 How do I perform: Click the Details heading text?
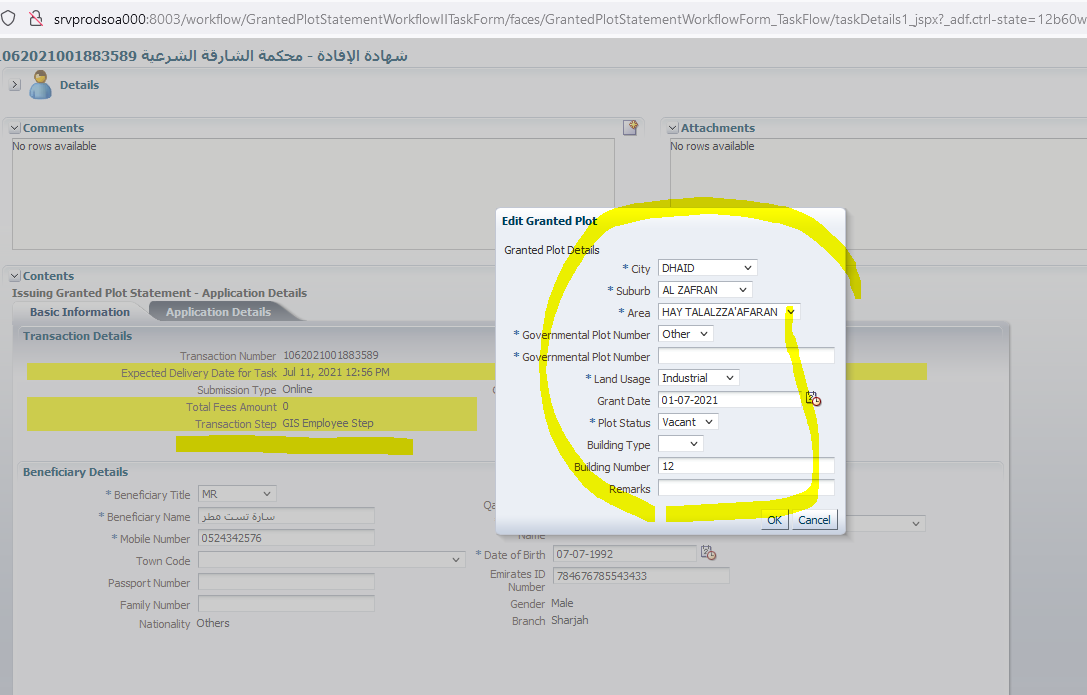click(79, 85)
